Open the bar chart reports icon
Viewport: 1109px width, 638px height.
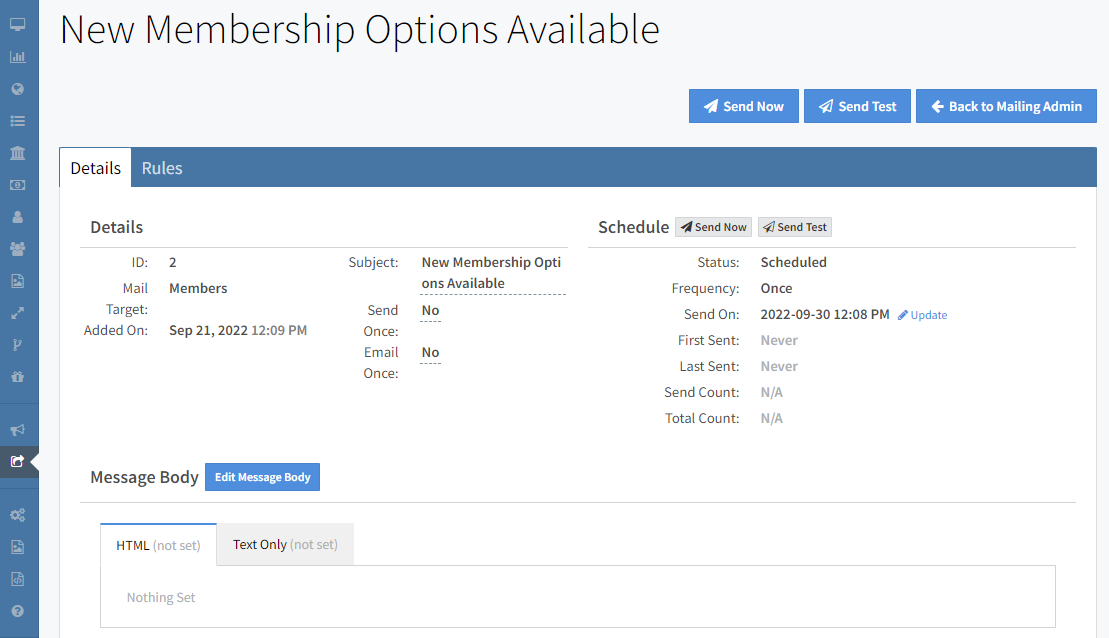pos(17,57)
